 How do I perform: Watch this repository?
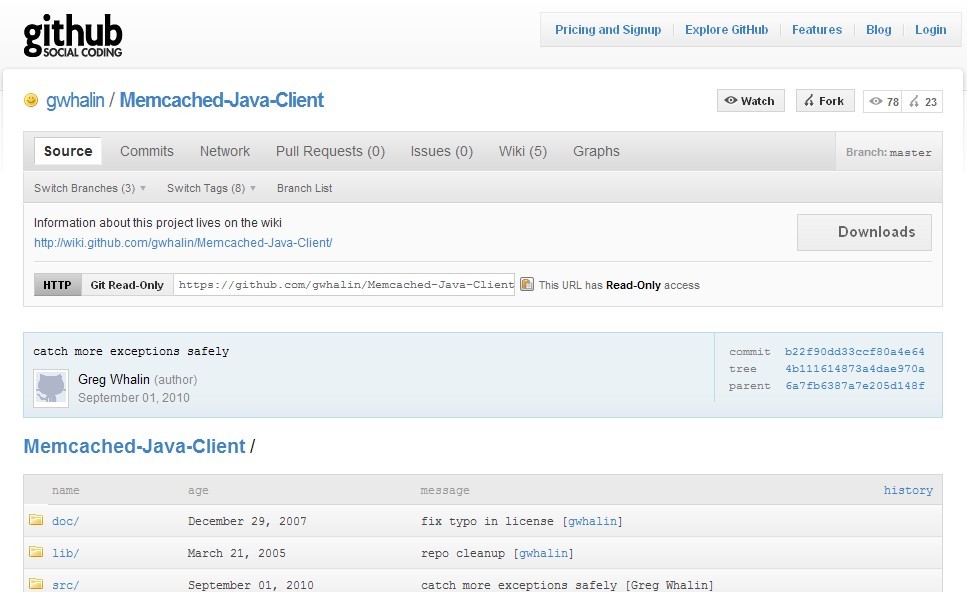(x=751, y=101)
